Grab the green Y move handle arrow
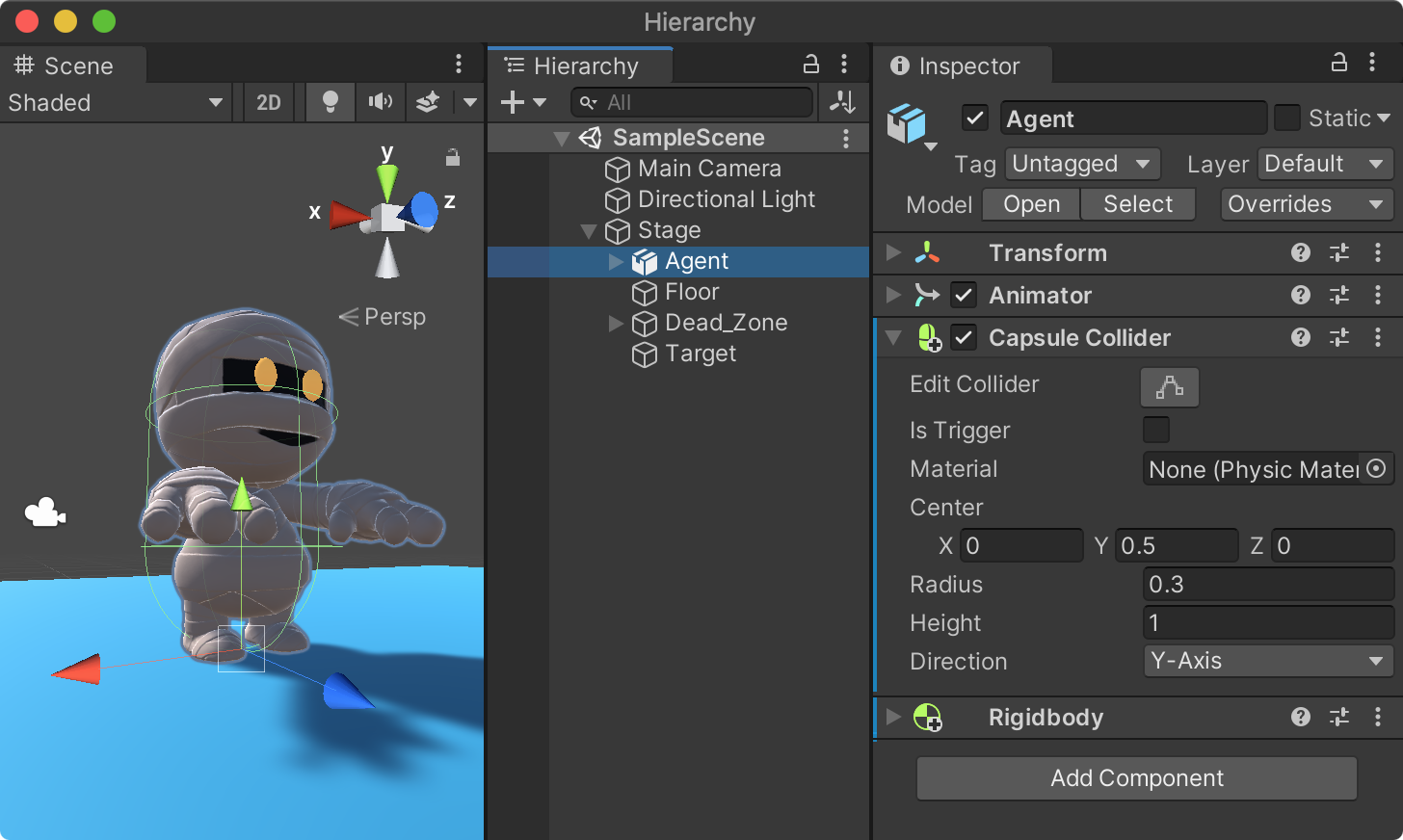The width and height of the screenshot is (1403, 840). (241, 493)
